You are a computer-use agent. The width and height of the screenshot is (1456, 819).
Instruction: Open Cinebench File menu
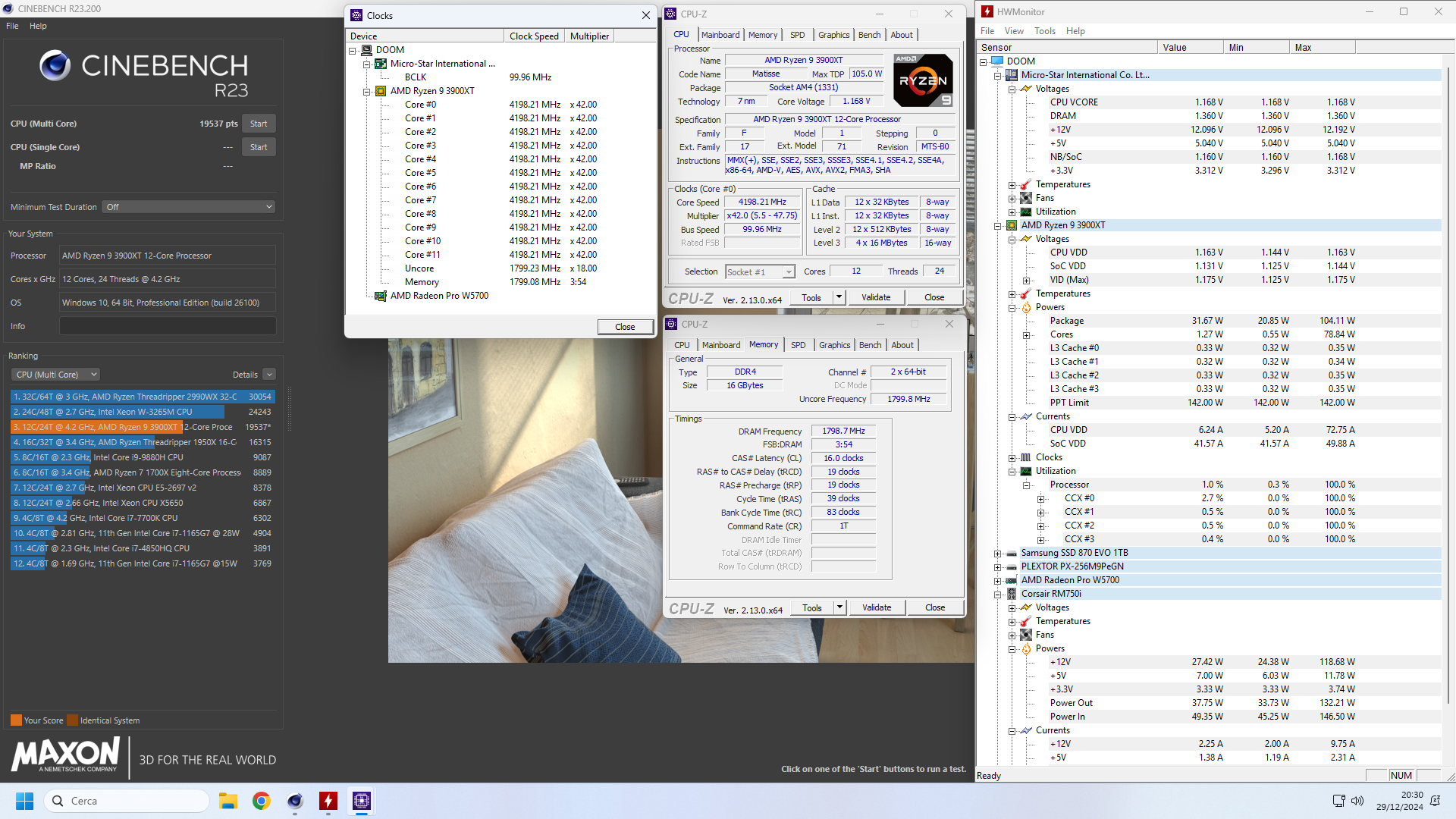tap(12, 26)
